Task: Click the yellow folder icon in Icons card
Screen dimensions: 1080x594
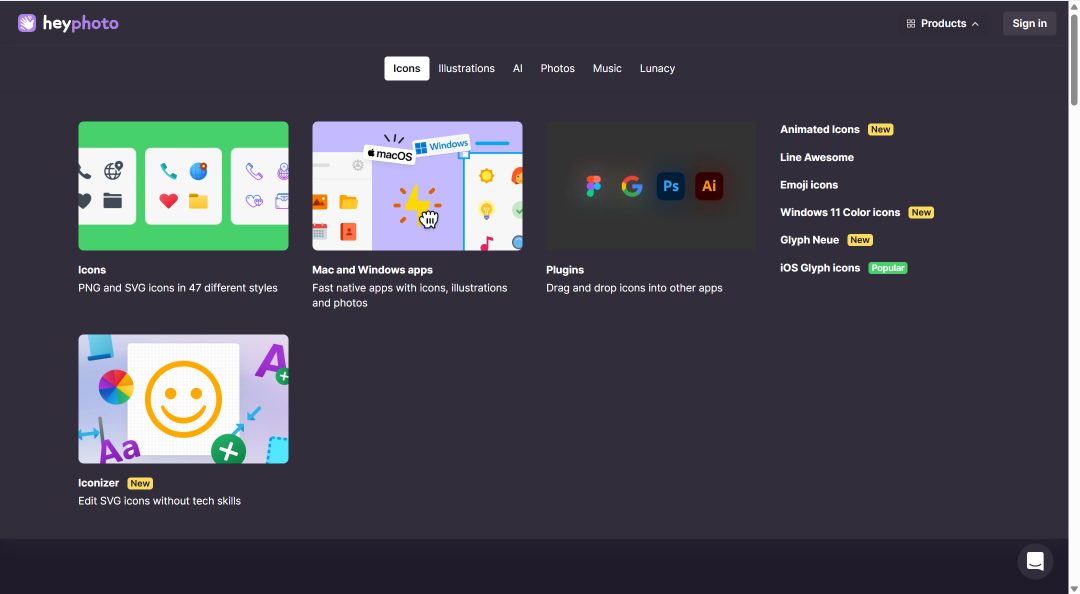Action: click(198, 201)
